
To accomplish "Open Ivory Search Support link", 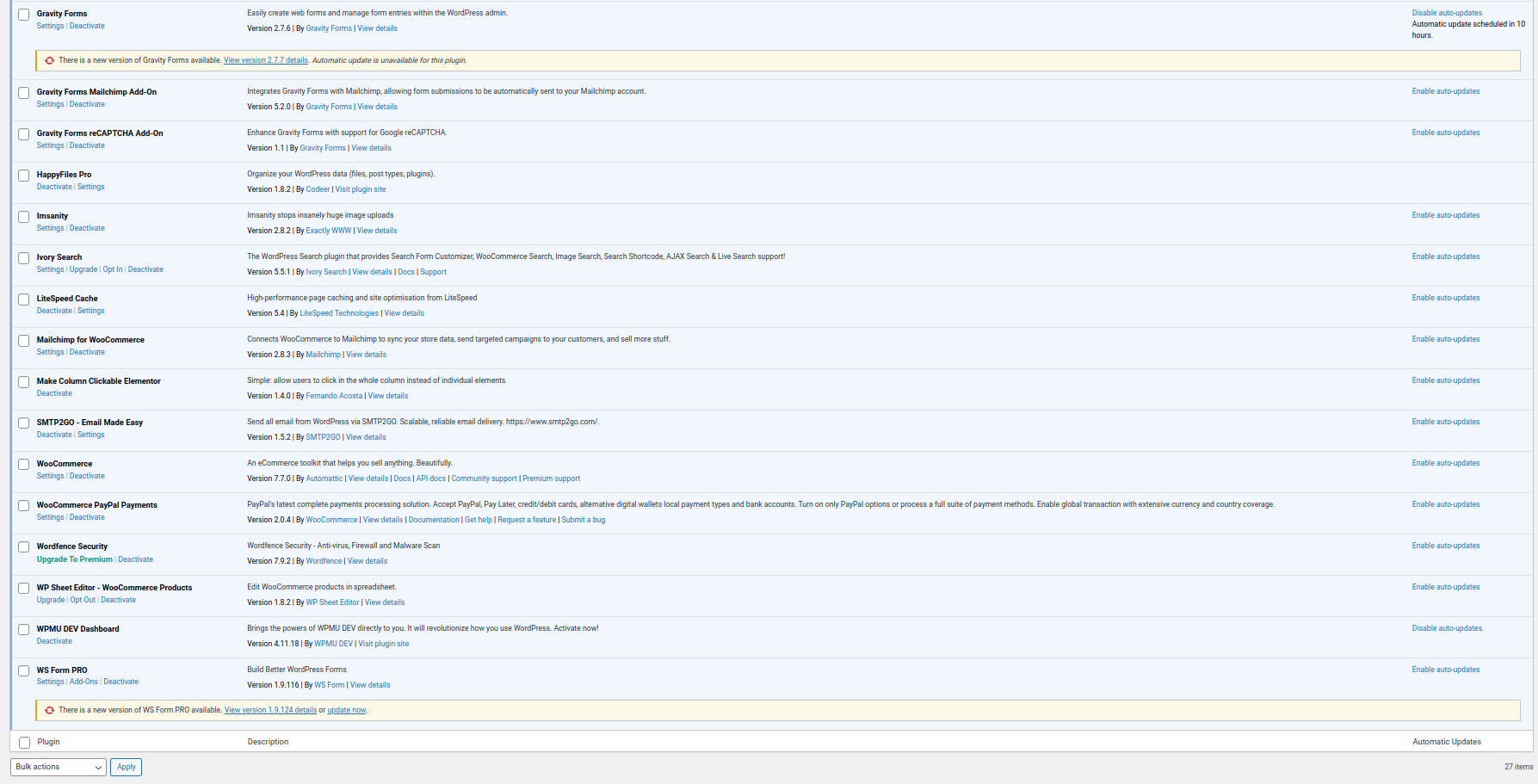I will coord(433,272).
